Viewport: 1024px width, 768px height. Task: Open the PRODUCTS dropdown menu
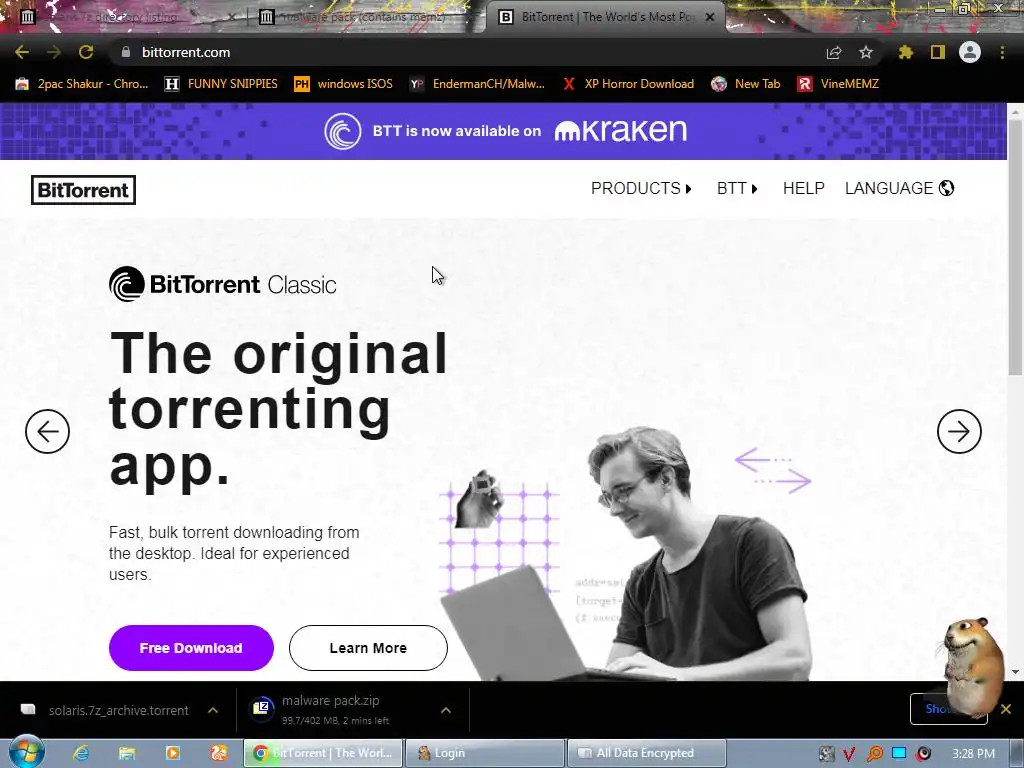coord(641,188)
